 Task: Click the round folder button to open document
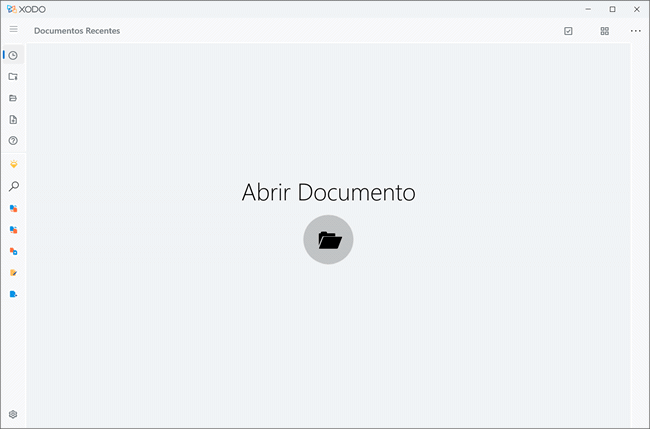pyautogui.click(x=328, y=240)
